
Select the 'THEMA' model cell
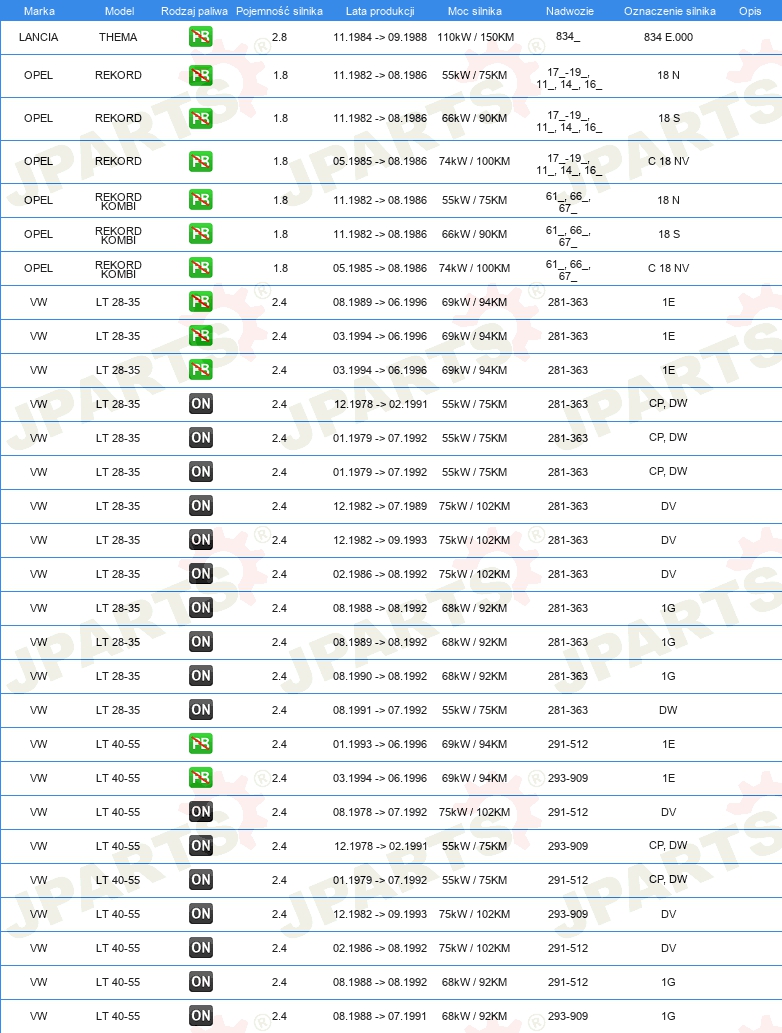[119, 38]
